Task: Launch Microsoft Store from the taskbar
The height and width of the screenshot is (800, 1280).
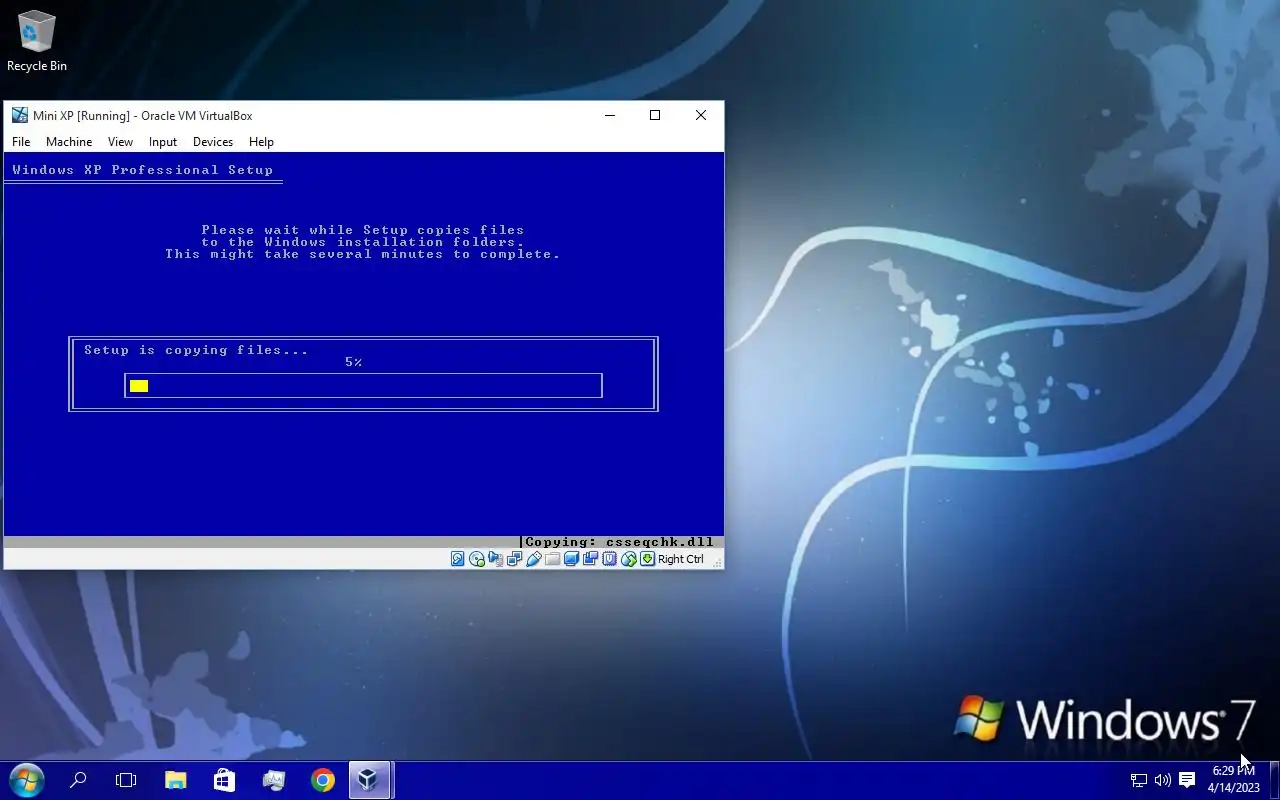Action: pyautogui.click(x=224, y=780)
